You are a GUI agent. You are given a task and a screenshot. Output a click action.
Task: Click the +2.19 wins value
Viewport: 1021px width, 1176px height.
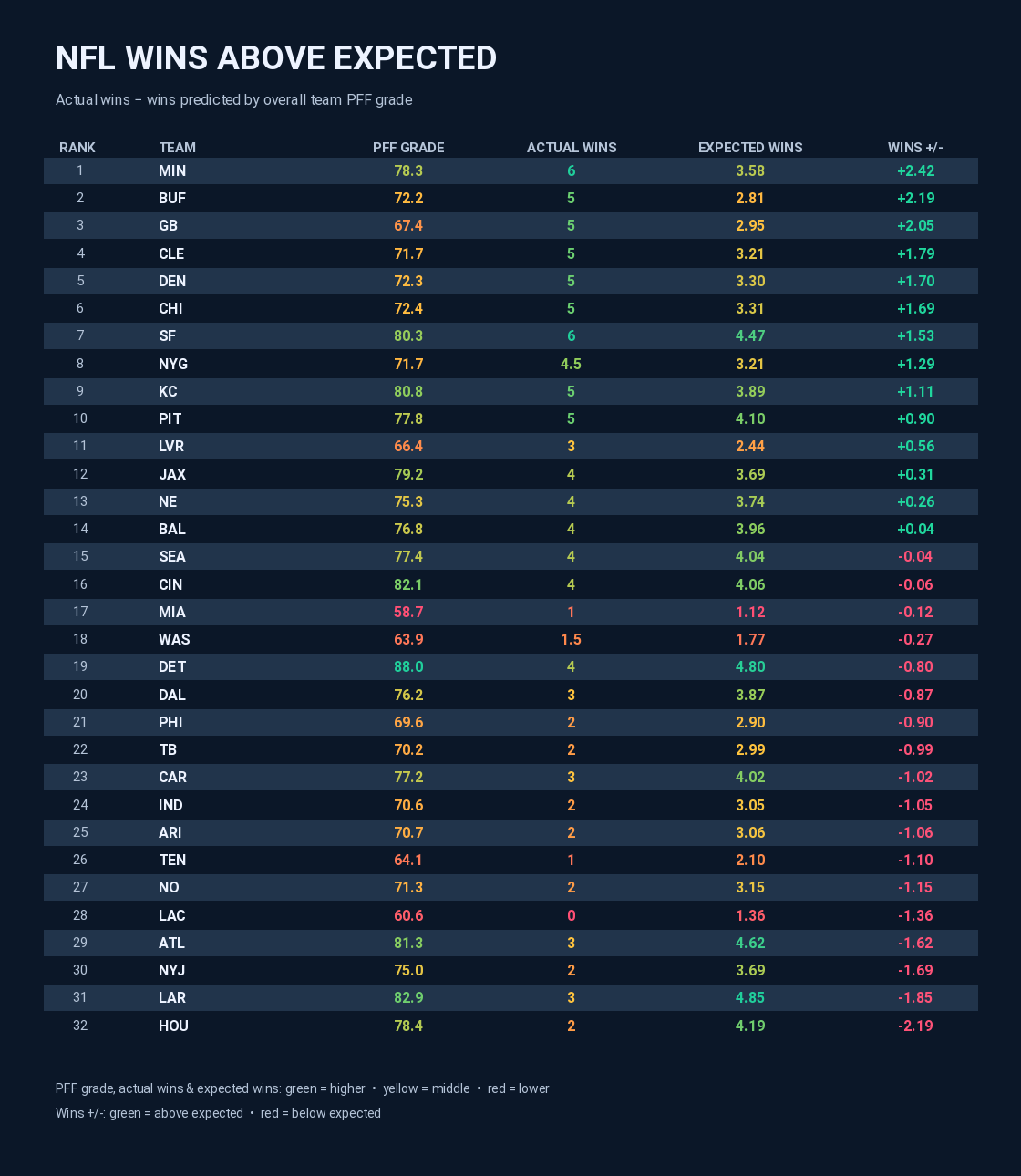tap(915, 198)
